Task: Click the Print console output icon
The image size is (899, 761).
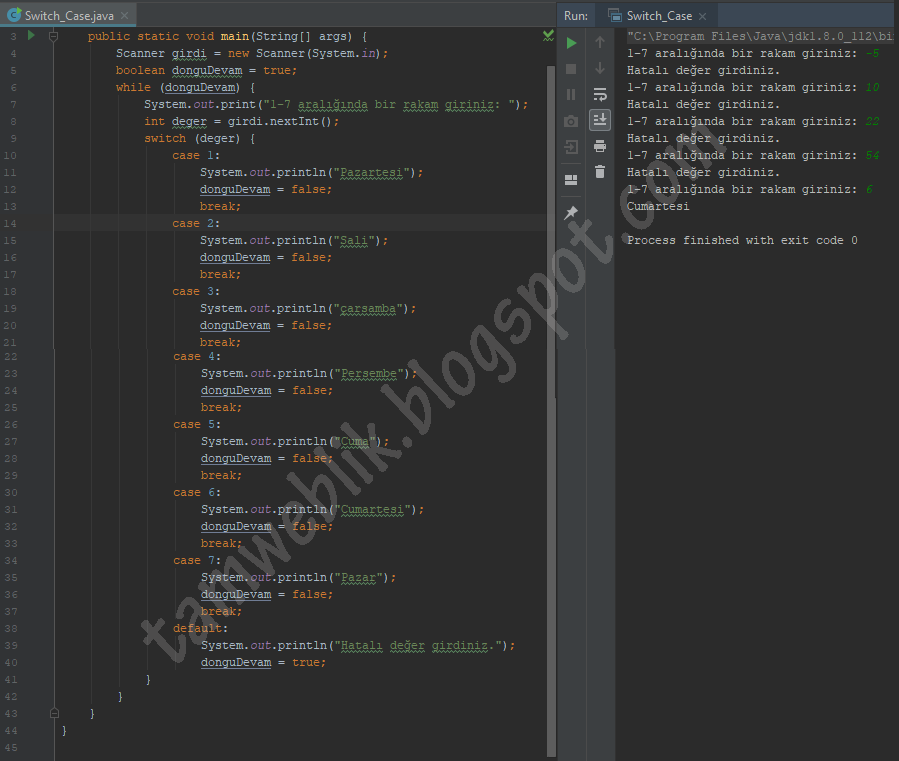Action: [600, 146]
